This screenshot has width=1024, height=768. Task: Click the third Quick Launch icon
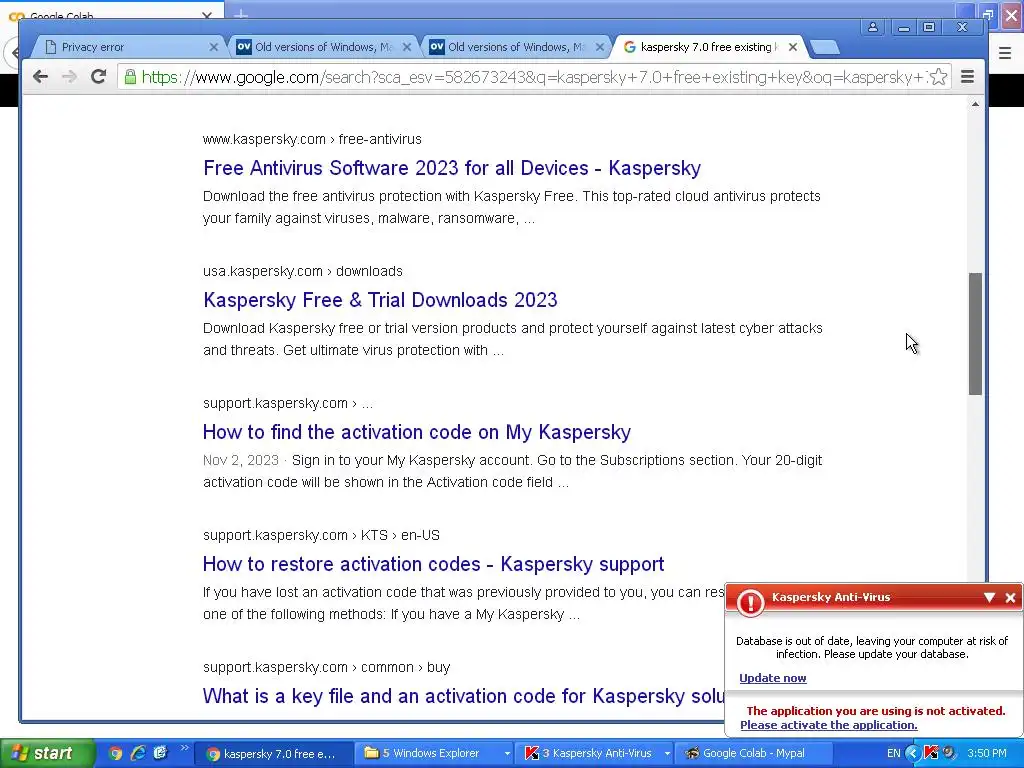[161, 753]
